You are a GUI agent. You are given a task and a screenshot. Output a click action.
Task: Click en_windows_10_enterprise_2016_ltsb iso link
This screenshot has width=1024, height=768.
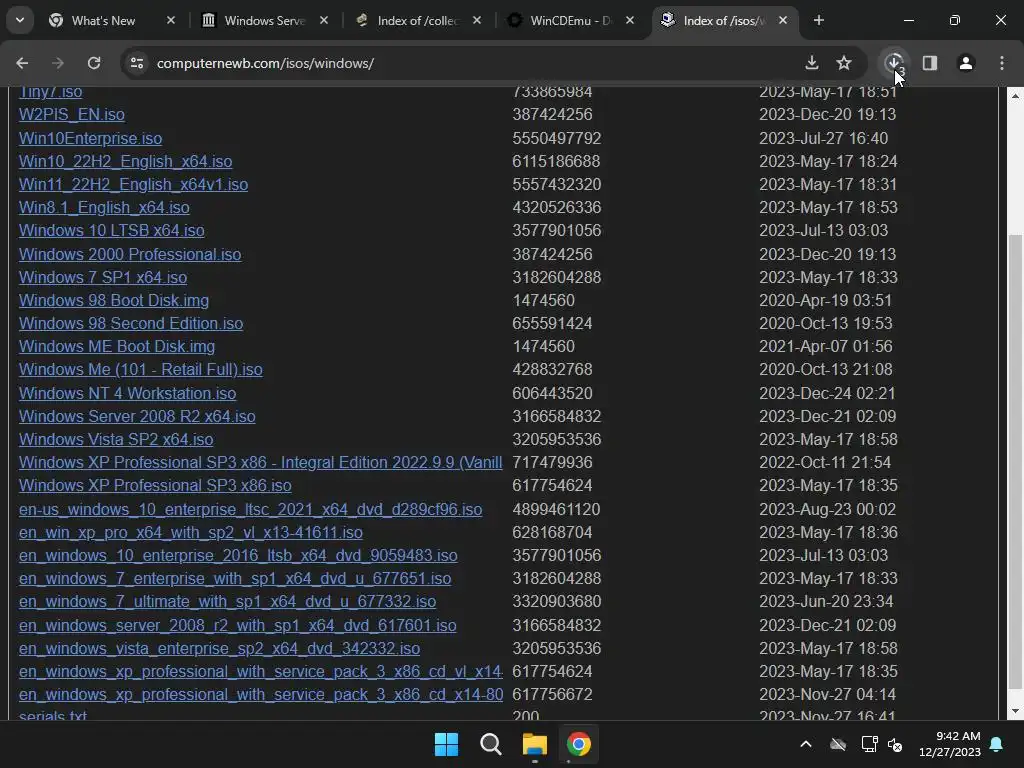coord(238,555)
